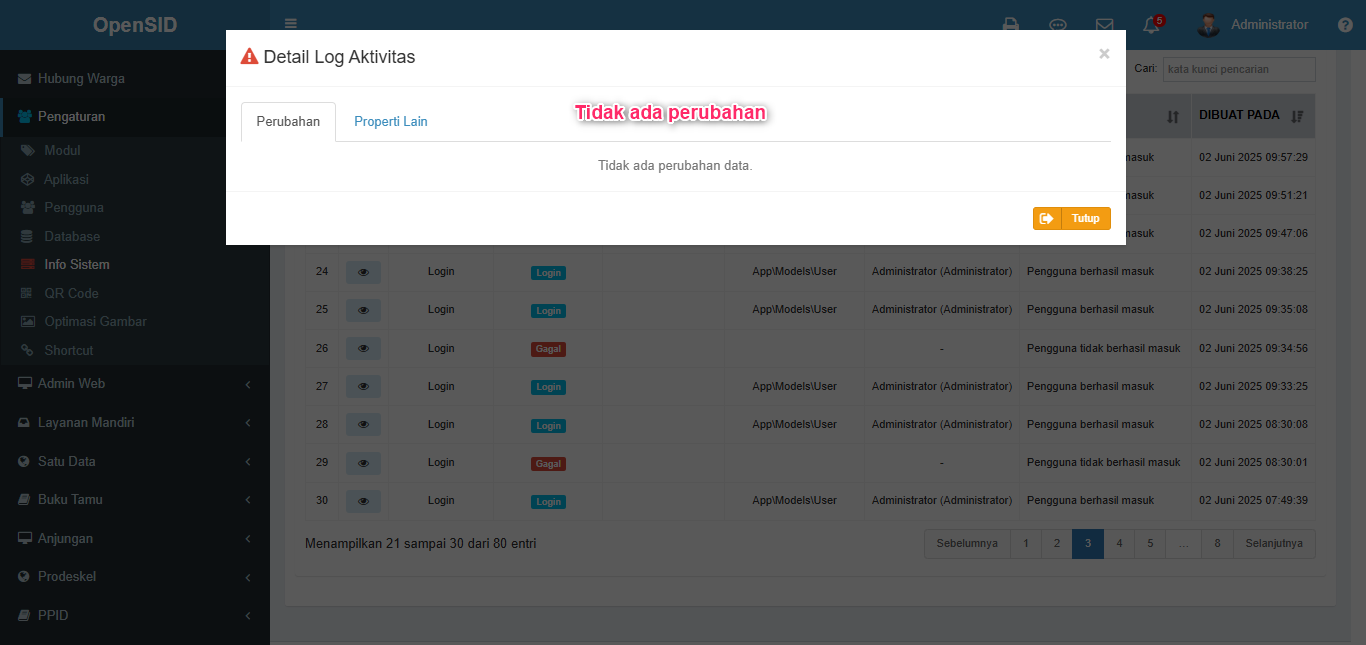Image resolution: width=1366 pixels, height=645 pixels.
Task: Expand the PPID menu
Action: click(x=135, y=615)
